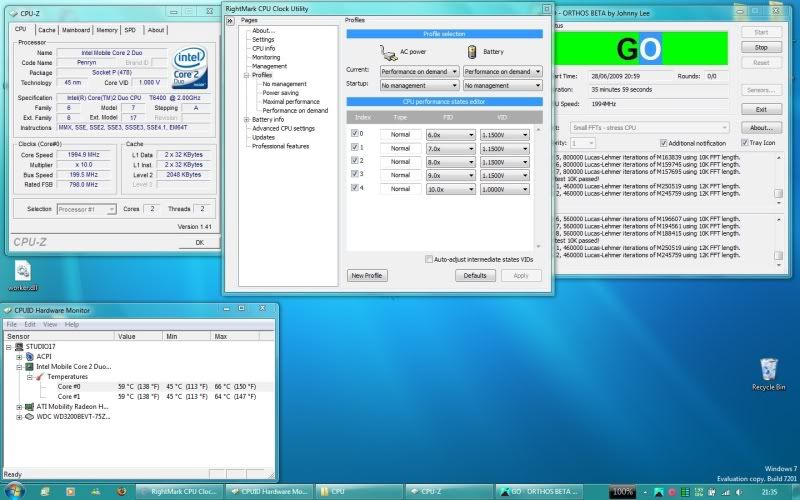Switch to the SPD tab in CPU-Z
This screenshot has height=500, width=800.
pyautogui.click(x=131, y=30)
